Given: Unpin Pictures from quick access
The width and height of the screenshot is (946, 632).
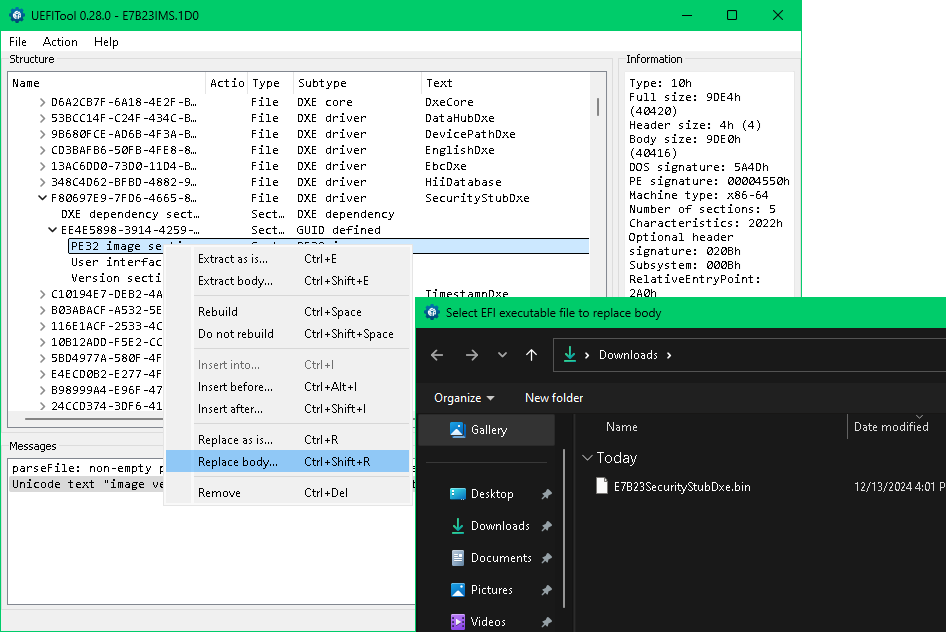Looking at the screenshot, I should click(547, 590).
